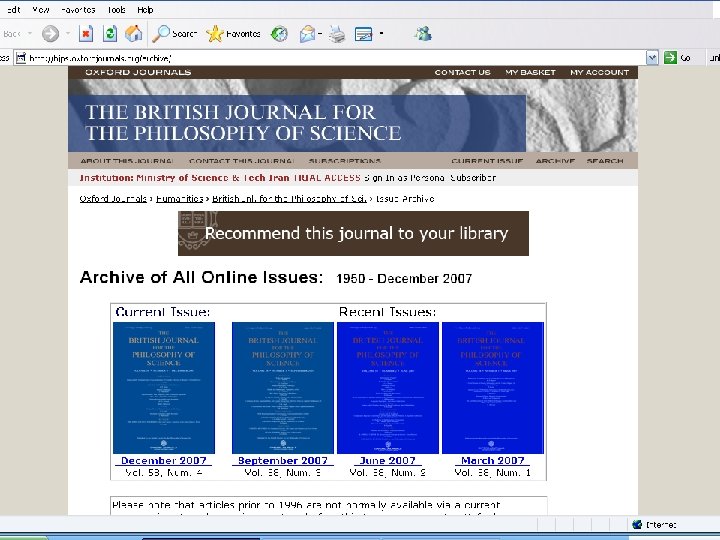Click the Mail envelope icon
The height and width of the screenshot is (540, 720).
[x=307, y=34]
